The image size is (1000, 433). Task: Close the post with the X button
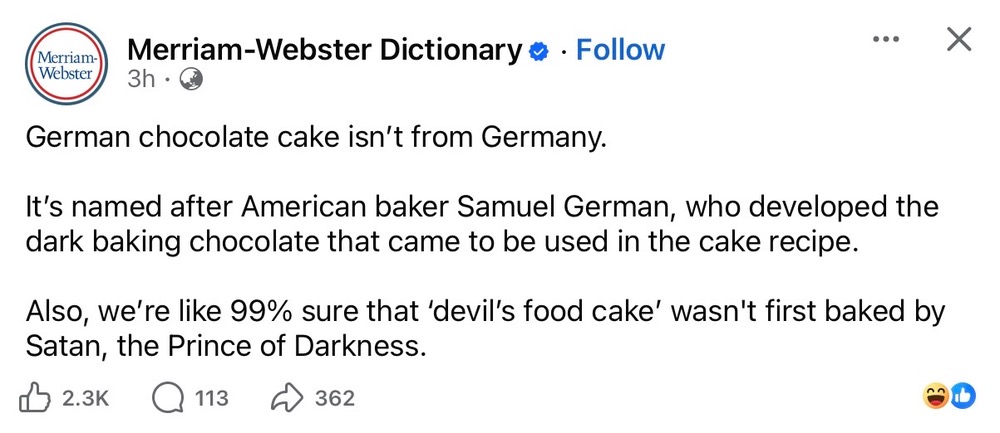click(x=958, y=41)
